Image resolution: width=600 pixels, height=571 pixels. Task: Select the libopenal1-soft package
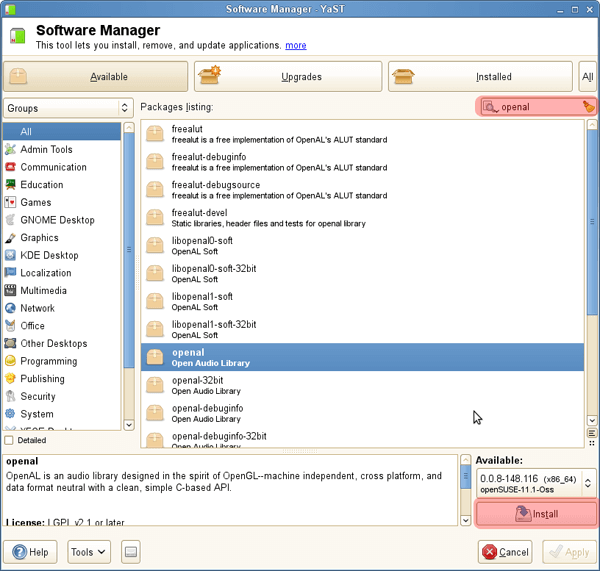click(x=362, y=302)
